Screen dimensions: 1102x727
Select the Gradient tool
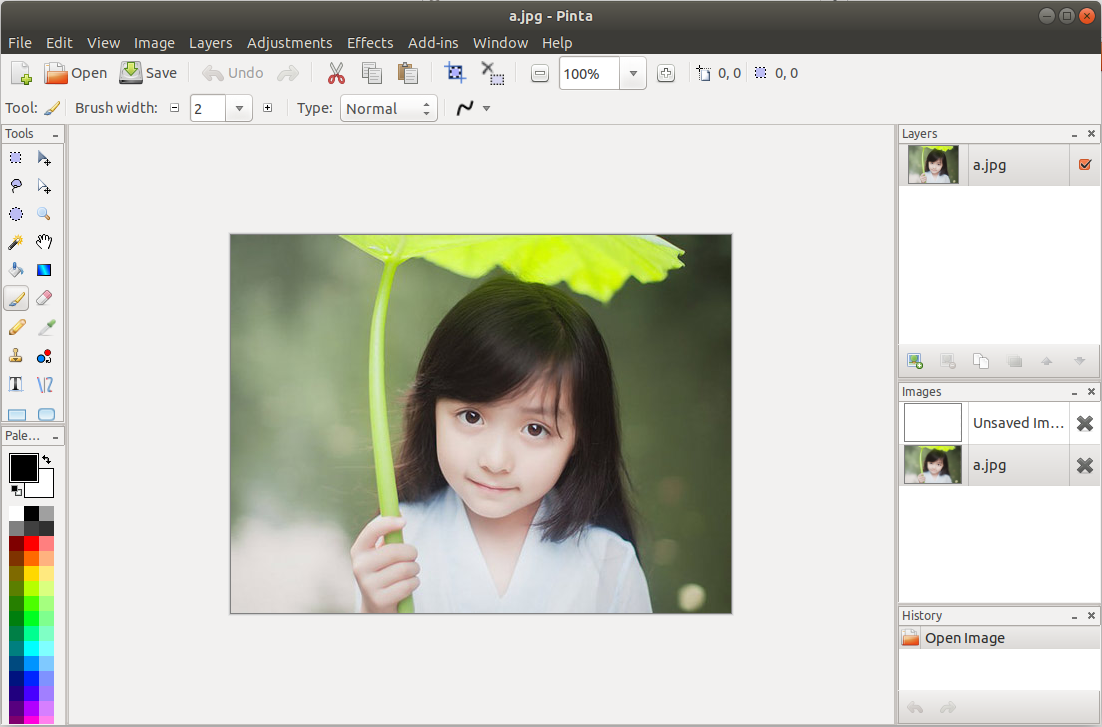coord(44,270)
